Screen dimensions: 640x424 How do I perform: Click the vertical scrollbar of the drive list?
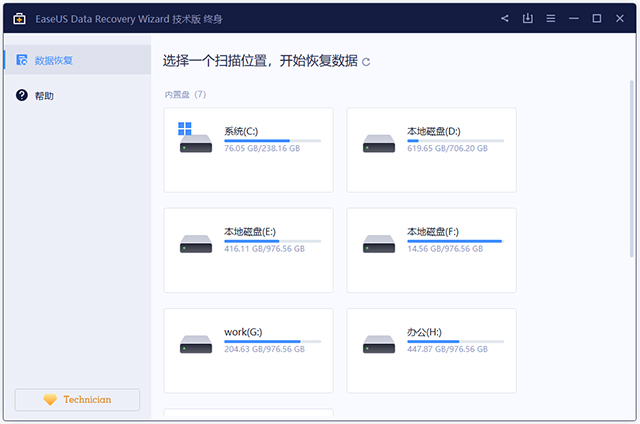(x=631, y=169)
